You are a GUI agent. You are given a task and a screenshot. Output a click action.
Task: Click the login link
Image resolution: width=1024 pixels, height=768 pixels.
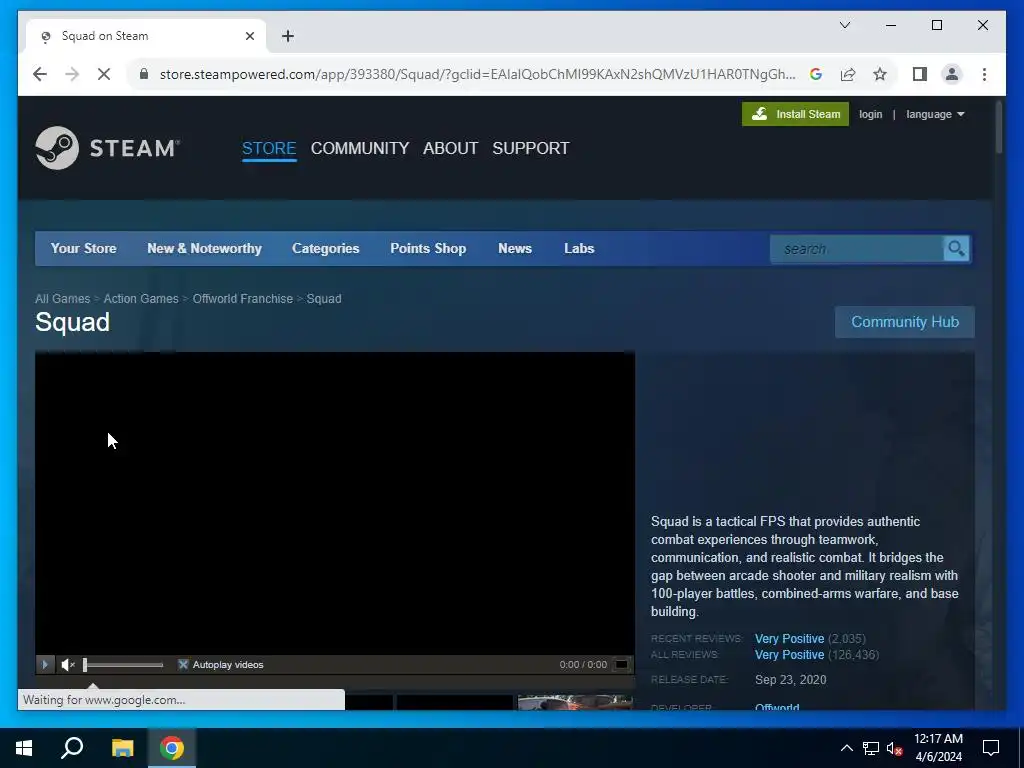pyautogui.click(x=871, y=114)
